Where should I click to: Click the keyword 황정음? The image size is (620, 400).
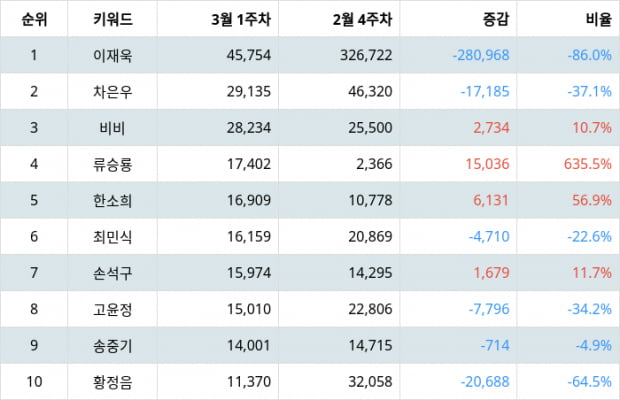coord(113,382)
